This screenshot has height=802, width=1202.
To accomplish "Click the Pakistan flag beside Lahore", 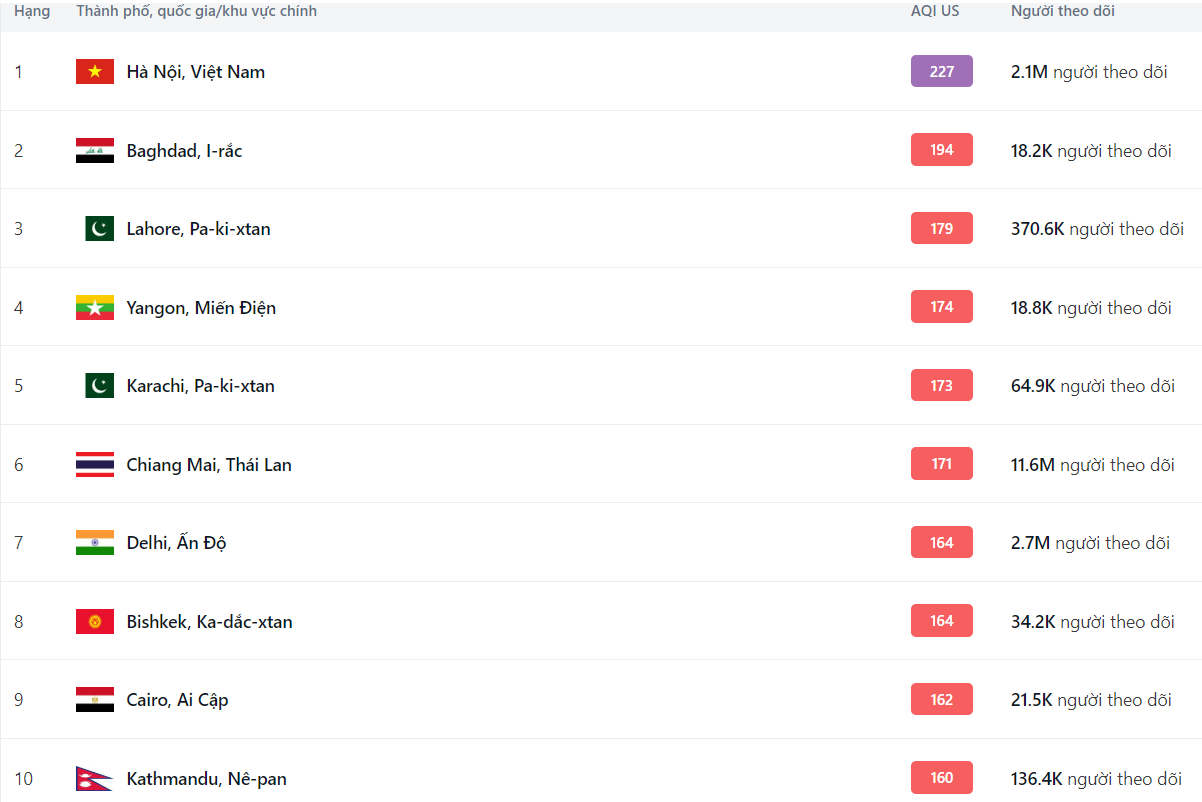I will click(x=99, y=229).
